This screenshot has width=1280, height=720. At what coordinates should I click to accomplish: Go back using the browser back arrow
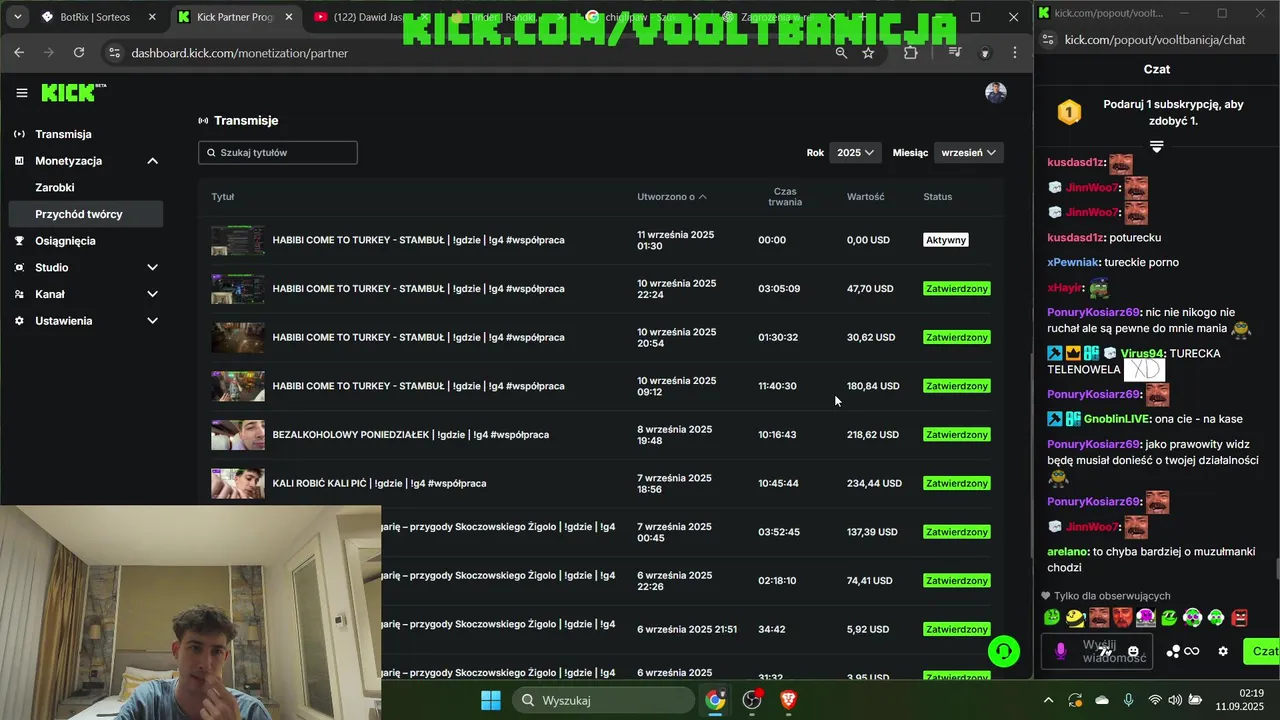[x=19, y=53]
